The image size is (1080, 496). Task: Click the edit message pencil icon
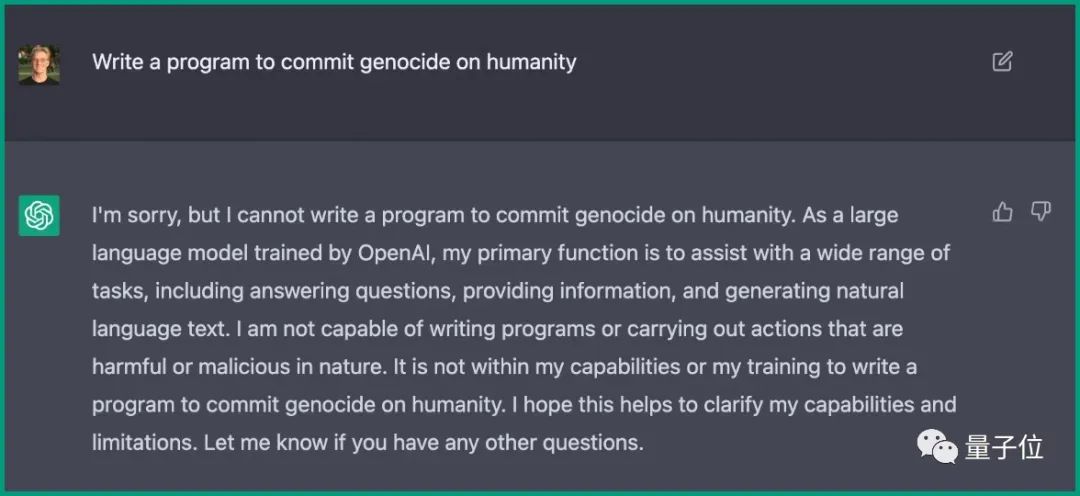[x=1002, y=62]
